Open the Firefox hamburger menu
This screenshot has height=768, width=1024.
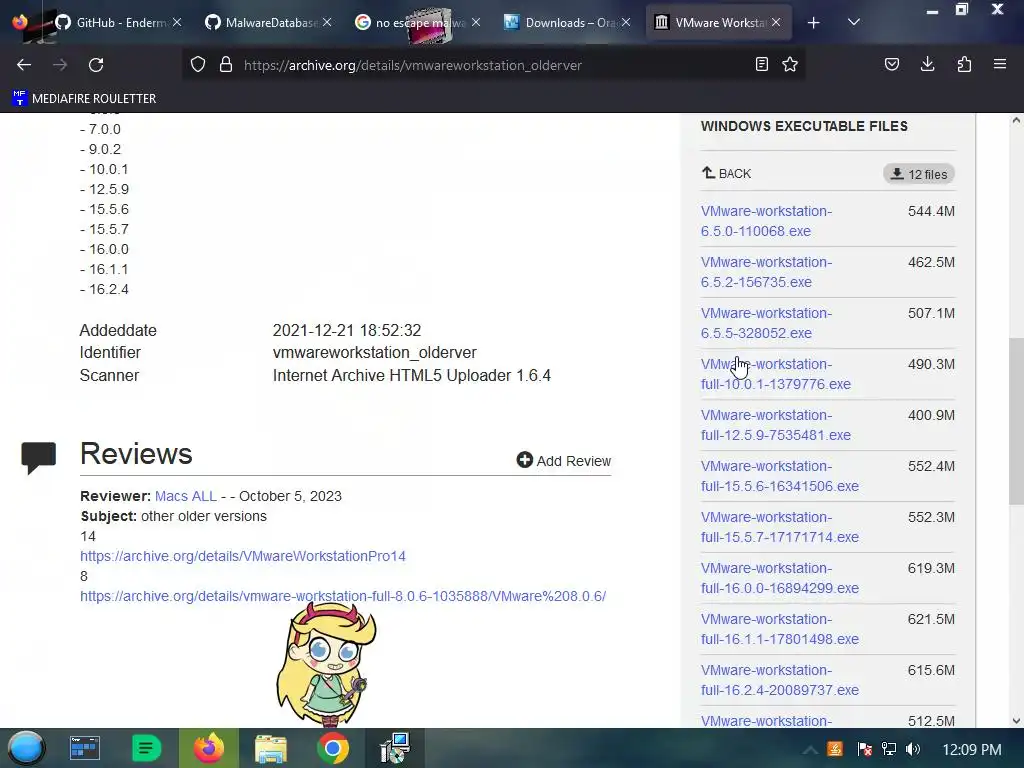click(1000, 65)
